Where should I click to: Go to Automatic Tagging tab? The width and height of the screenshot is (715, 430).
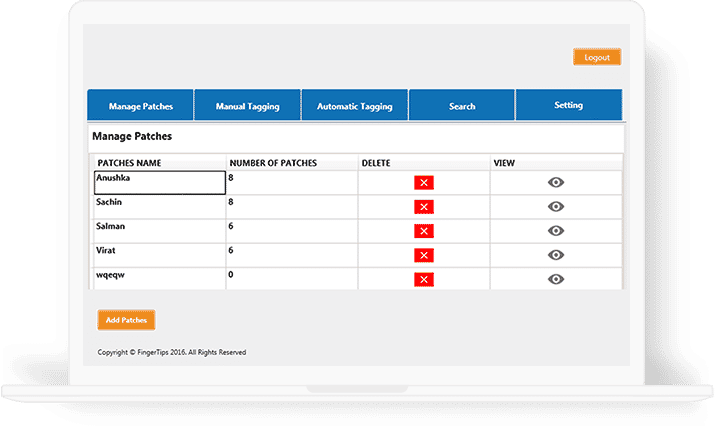point(354,106)
